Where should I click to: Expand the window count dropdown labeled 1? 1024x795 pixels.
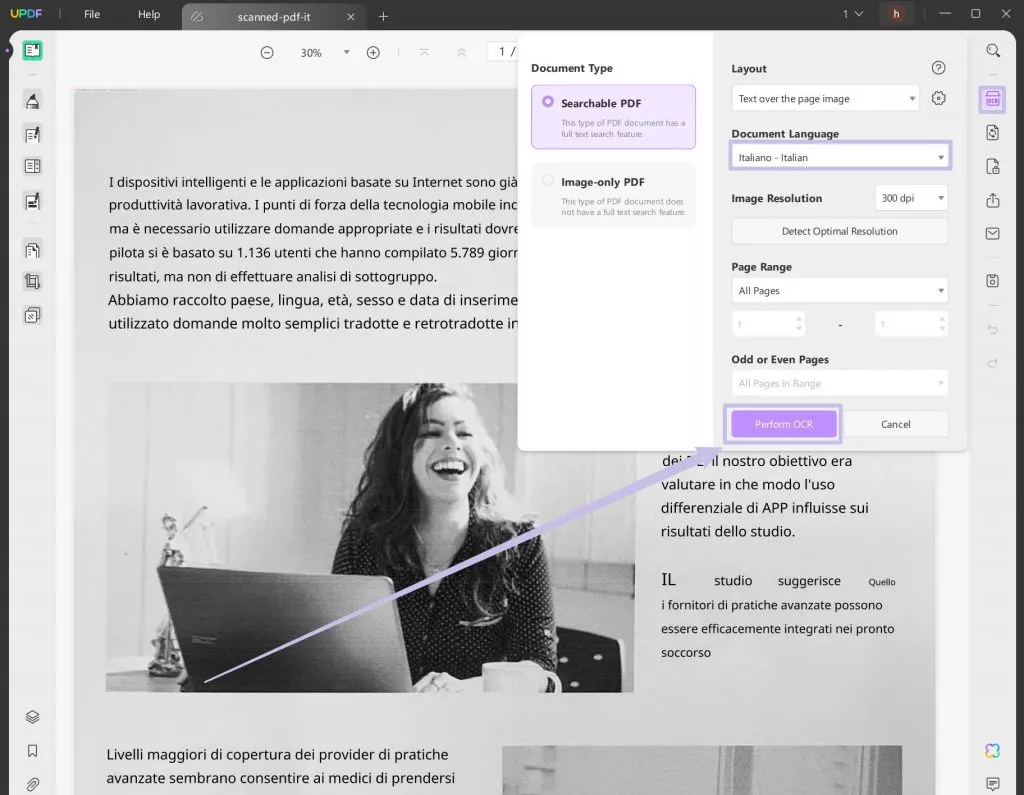click(852, 14)
